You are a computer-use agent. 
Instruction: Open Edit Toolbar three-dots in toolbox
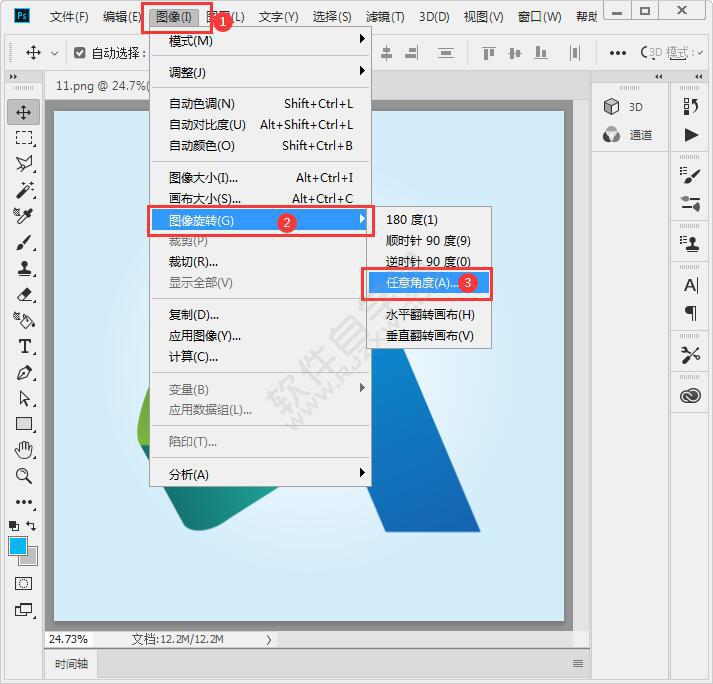(x=24, y=502)
